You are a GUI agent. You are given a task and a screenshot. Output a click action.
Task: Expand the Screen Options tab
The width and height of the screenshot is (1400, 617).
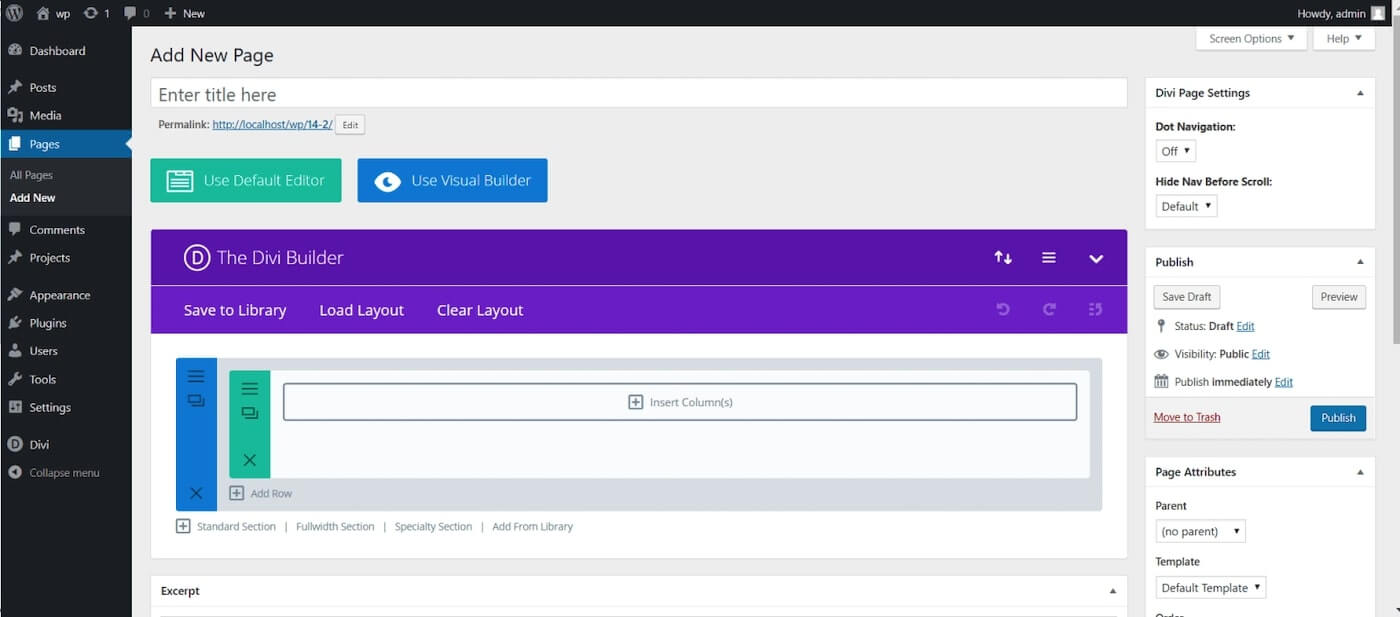coord(1251,39)
